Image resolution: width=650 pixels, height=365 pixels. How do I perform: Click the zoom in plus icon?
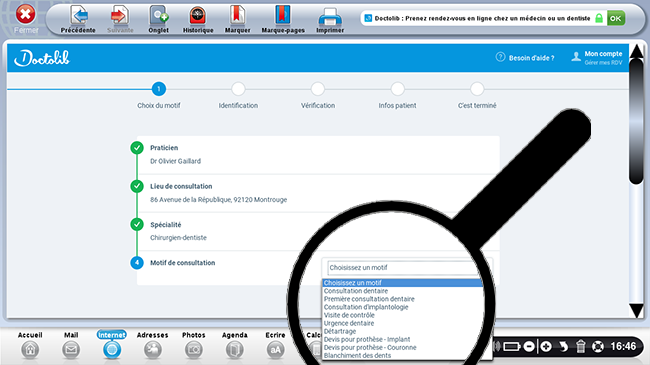[546, 346]
